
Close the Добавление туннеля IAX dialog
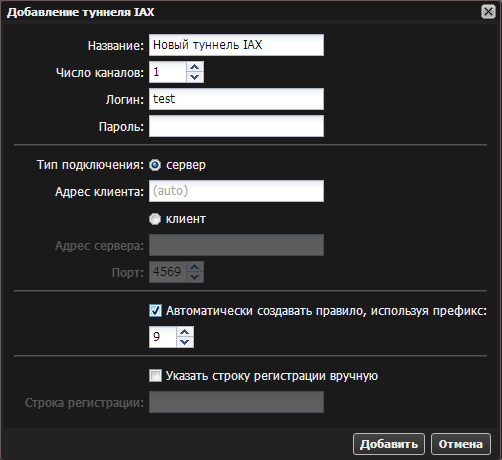click(488, 12)
